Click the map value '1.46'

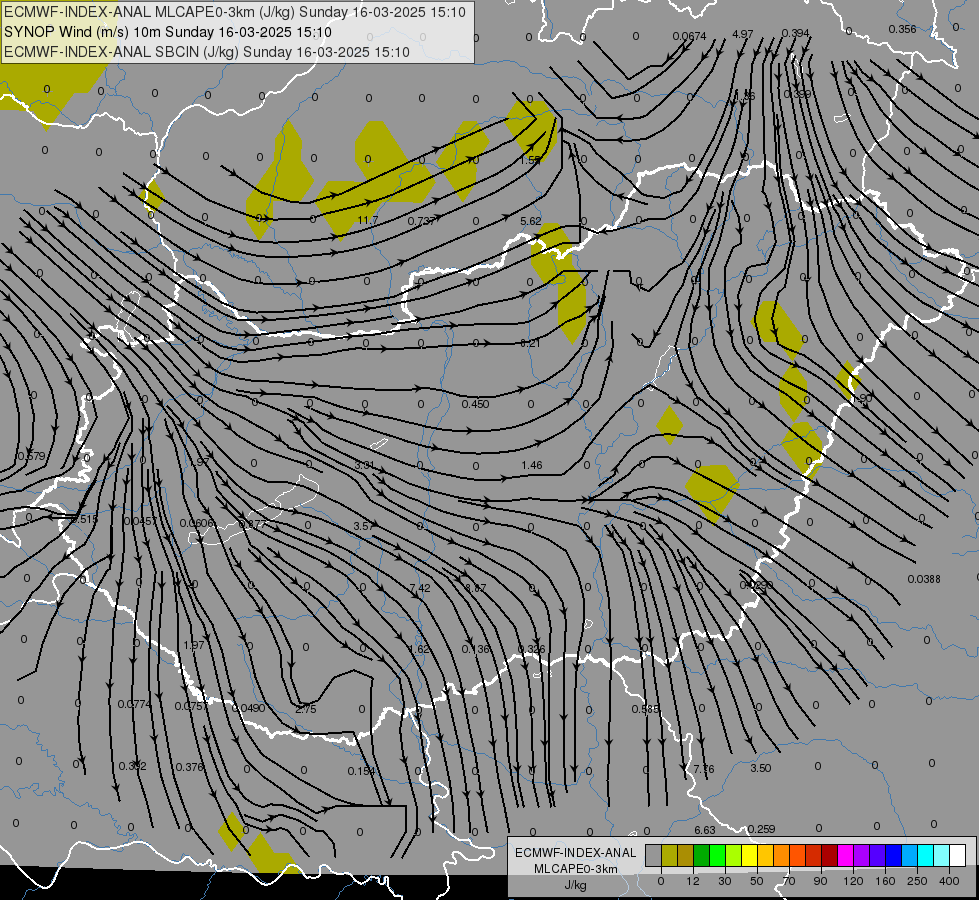point(532,465)
